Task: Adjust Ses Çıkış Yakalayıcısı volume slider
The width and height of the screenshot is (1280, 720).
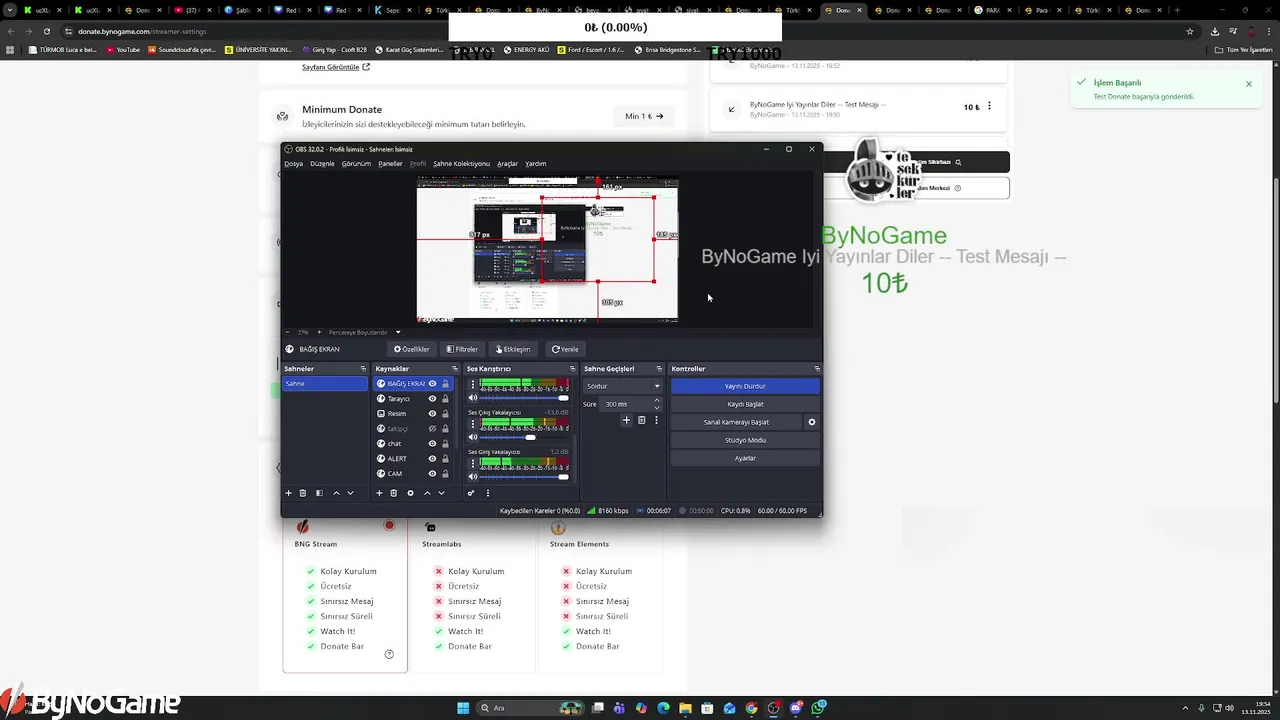Action: 522,437
